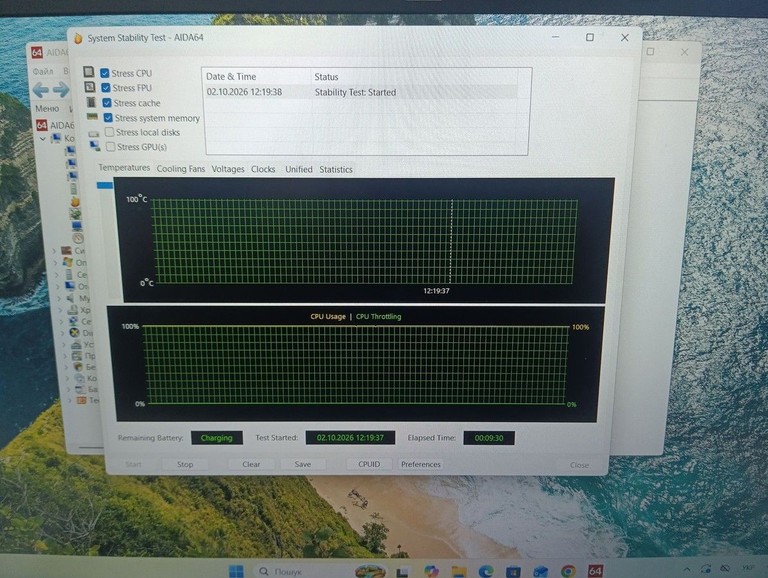Click the Clear button
Image resolution: width=768 pixels, height=578 pixels.
pyautogui.click(x=251, y=464)
